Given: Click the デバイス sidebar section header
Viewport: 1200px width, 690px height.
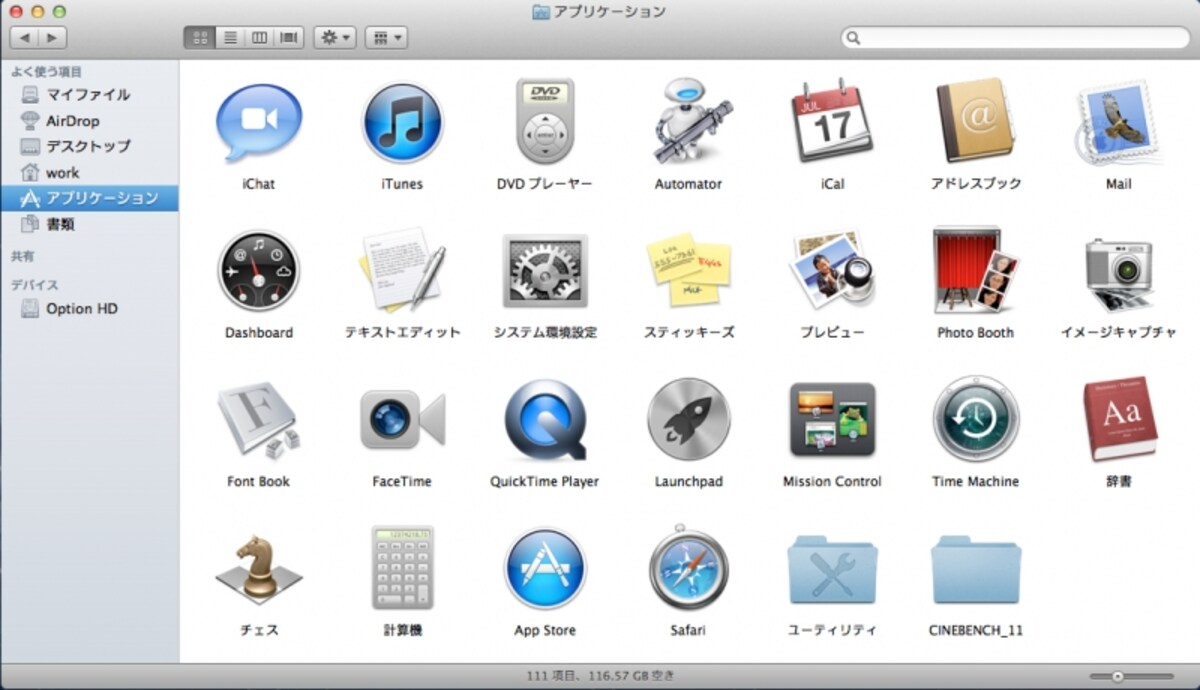Looking at the screenshot, I should click(35, 285).
